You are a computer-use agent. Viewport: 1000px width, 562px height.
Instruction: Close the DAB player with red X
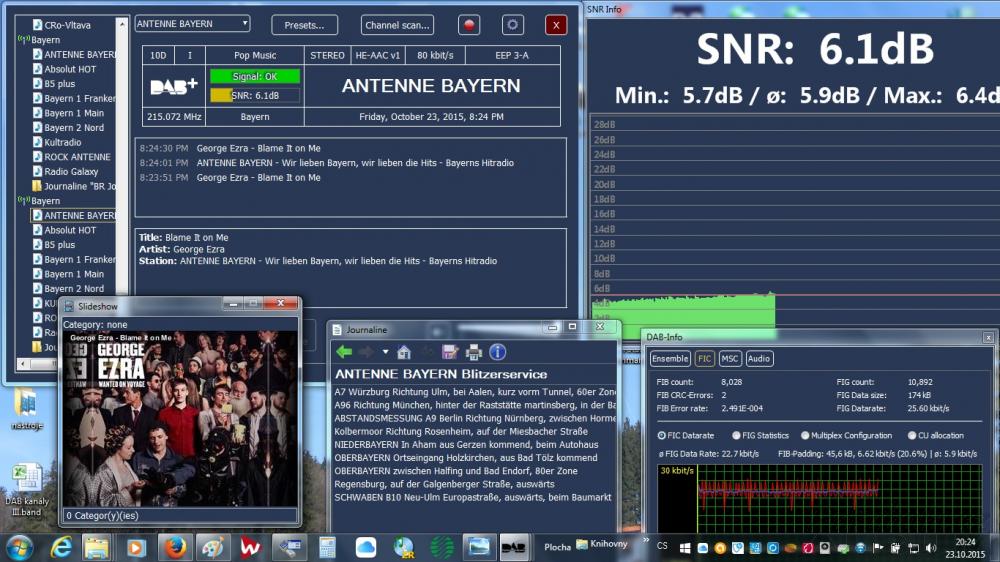pyautogui.click(x=556, y=25)
